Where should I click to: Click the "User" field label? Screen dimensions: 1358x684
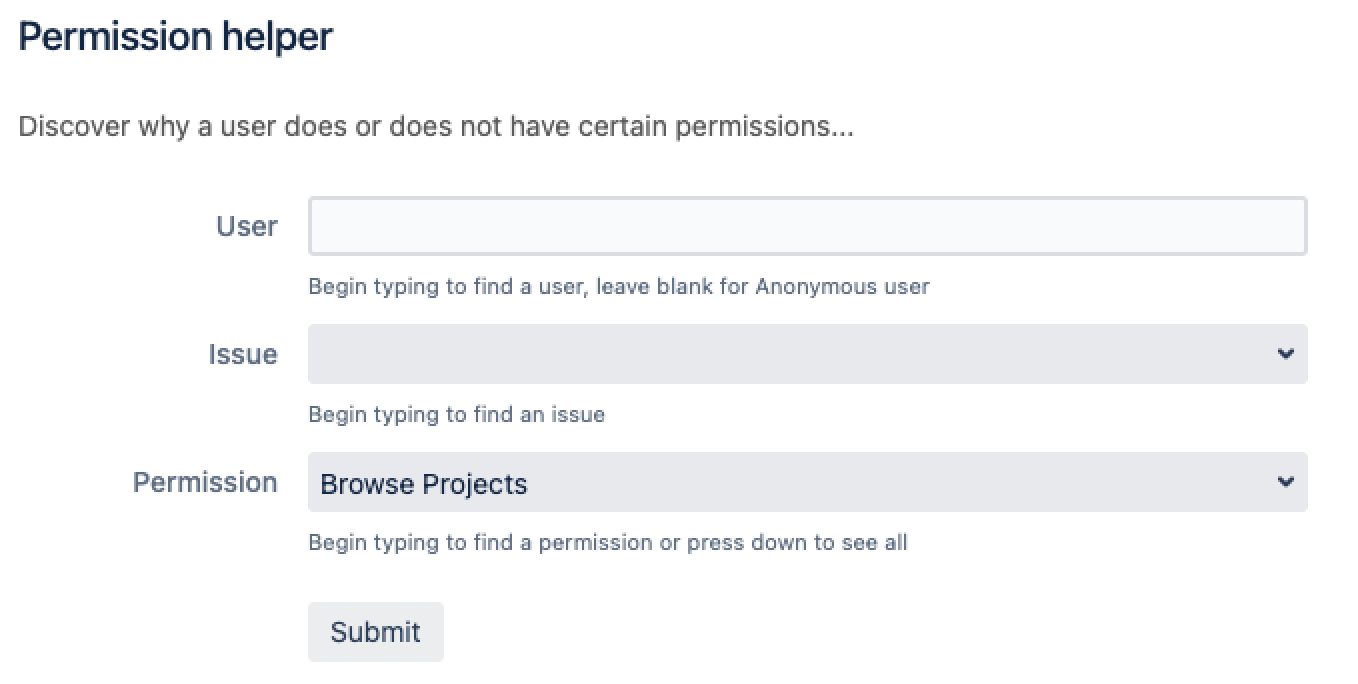coord(246,226)
